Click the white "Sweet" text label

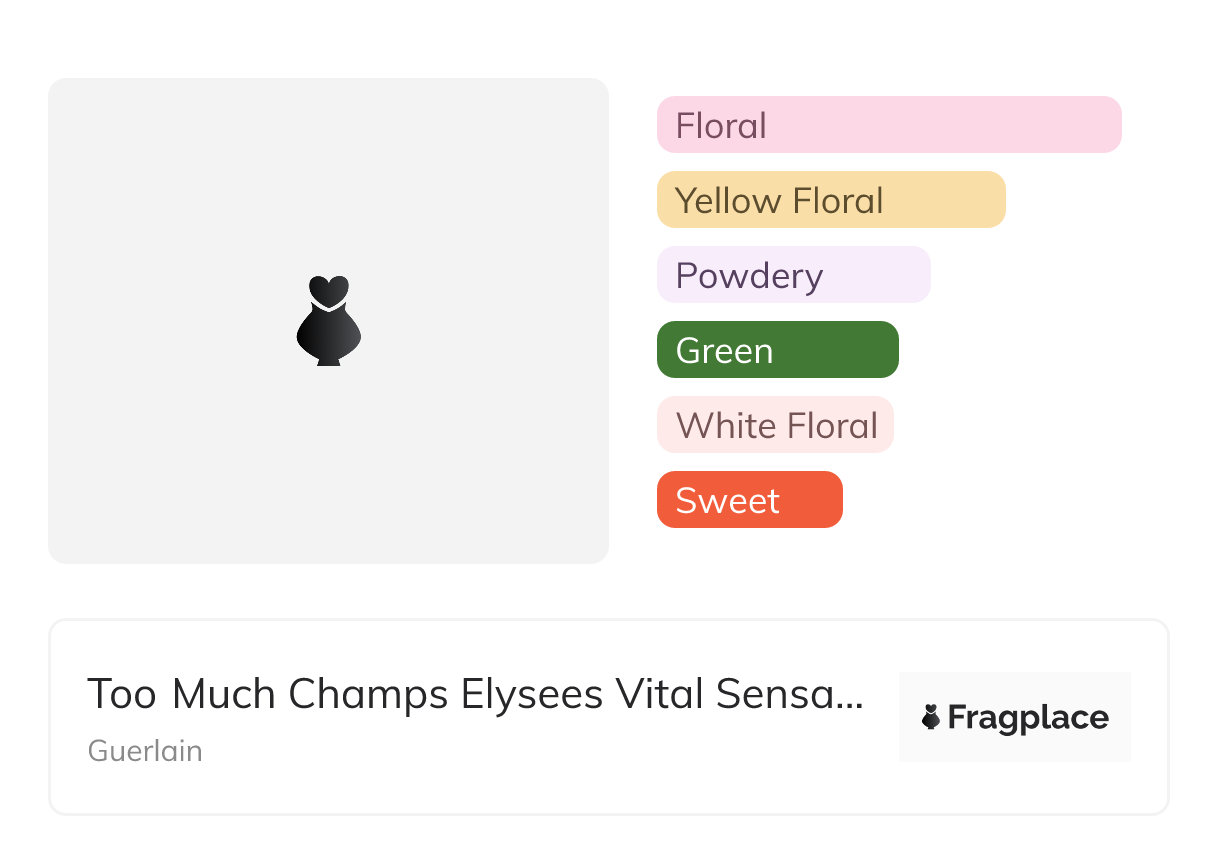[x=727, y=501]
